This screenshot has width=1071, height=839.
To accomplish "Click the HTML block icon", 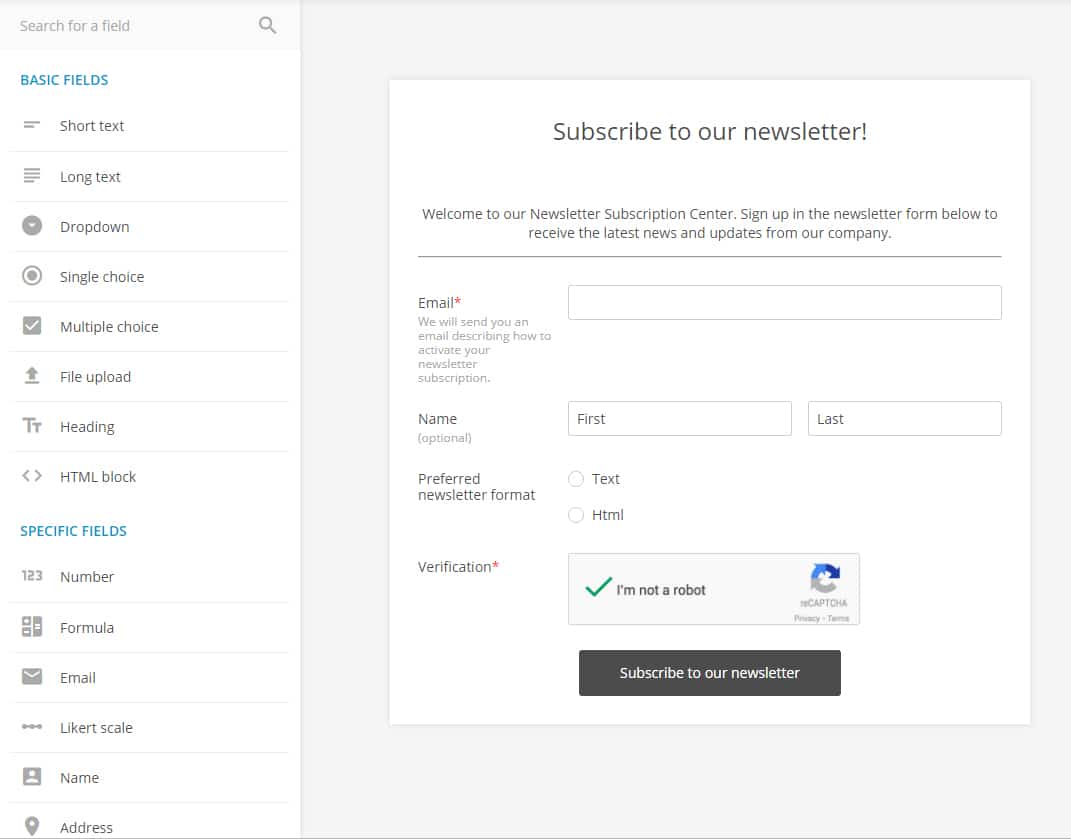I will (x=34, y=476).
